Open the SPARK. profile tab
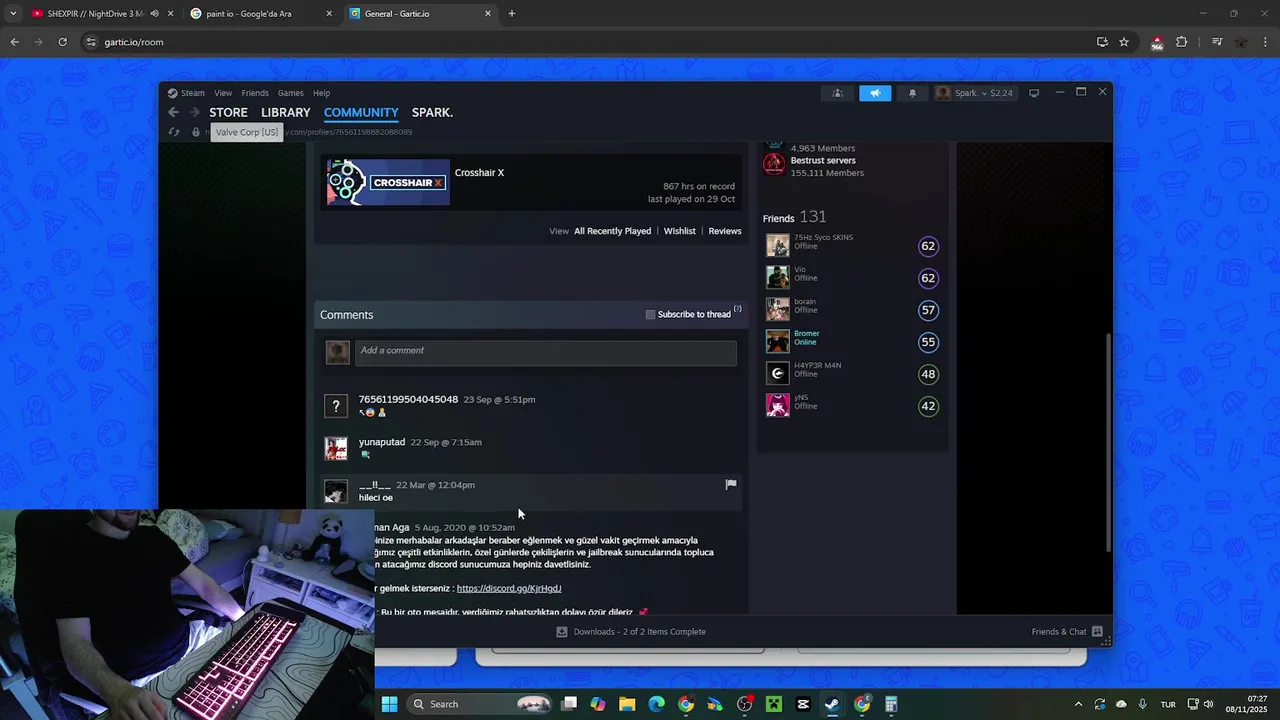 click(432, 112)
